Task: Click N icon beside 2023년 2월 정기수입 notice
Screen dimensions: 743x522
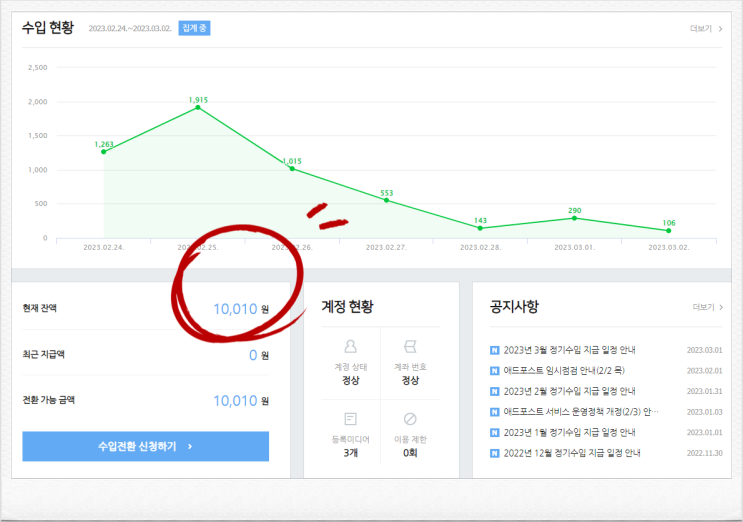Action: pos(495,392)
